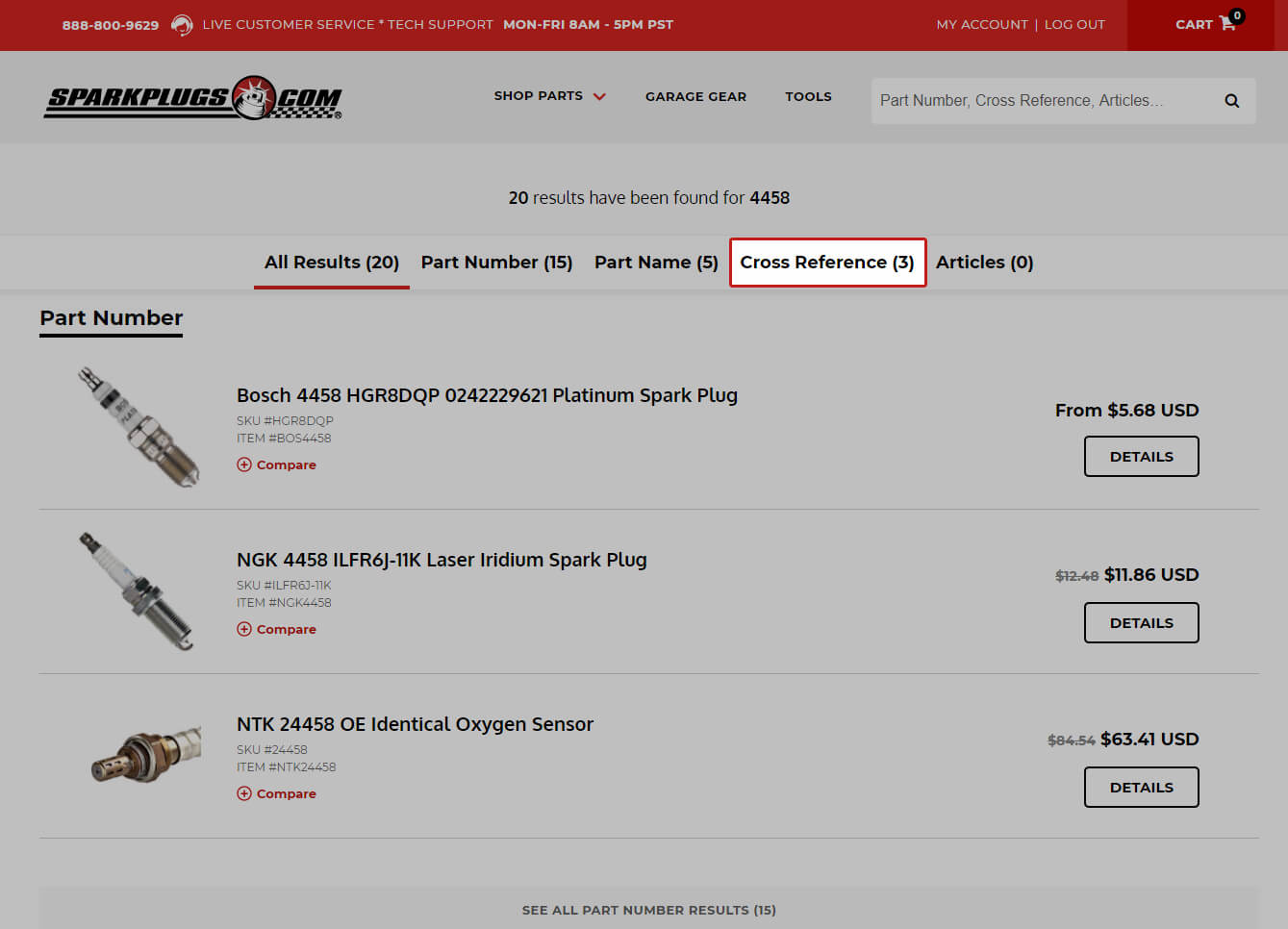
Task: Switch to All Results (20) tab
Action: (332, 263)
